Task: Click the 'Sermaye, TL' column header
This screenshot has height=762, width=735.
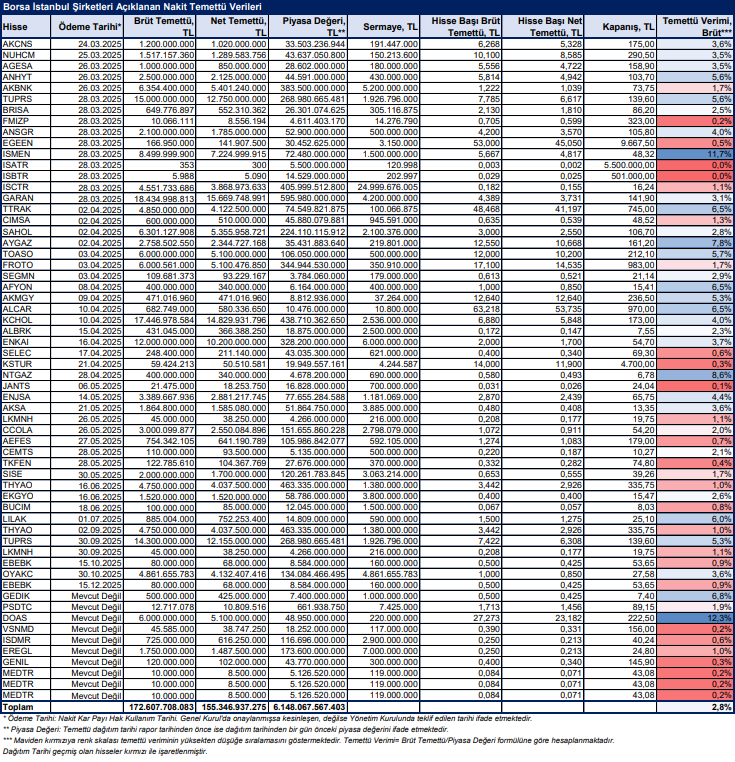Action: tap(384, 26)
